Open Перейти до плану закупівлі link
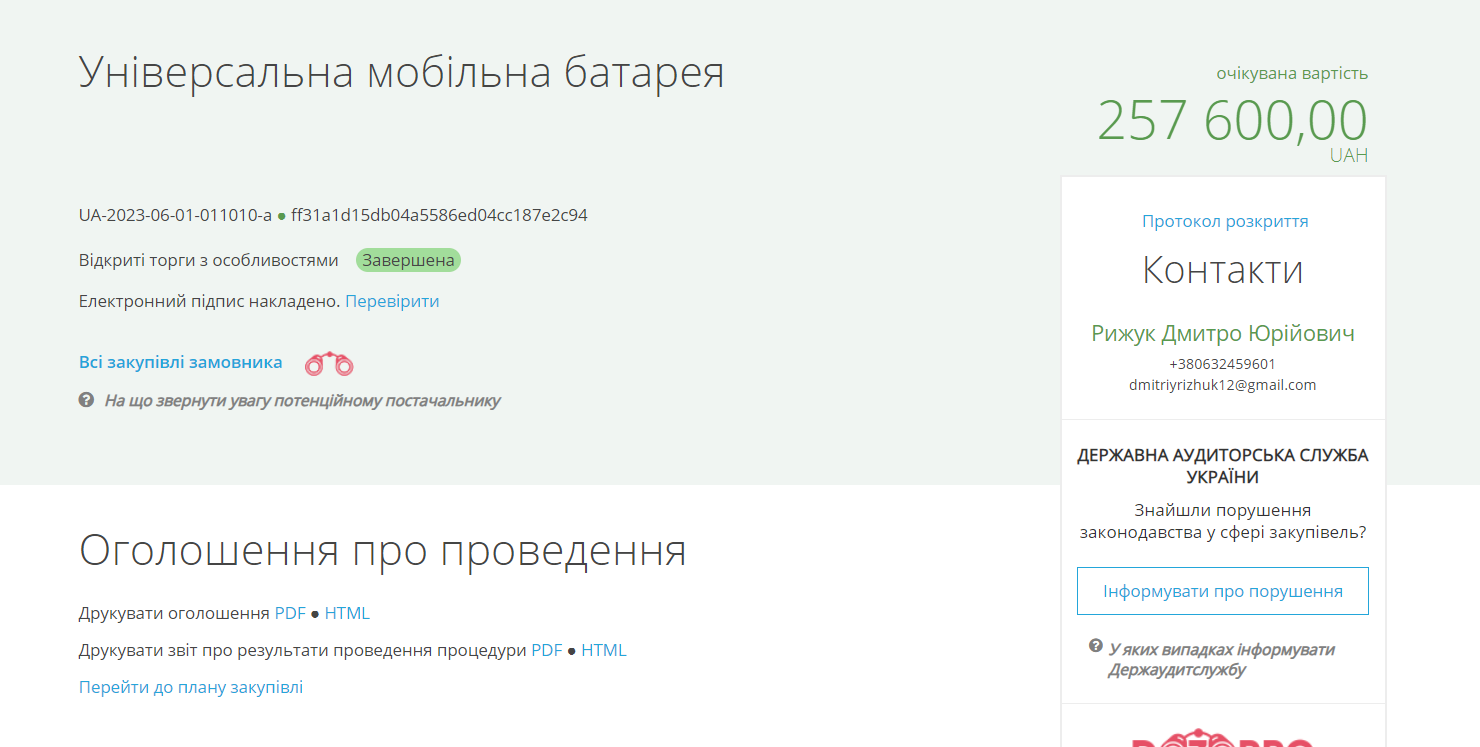 point(191,687)
